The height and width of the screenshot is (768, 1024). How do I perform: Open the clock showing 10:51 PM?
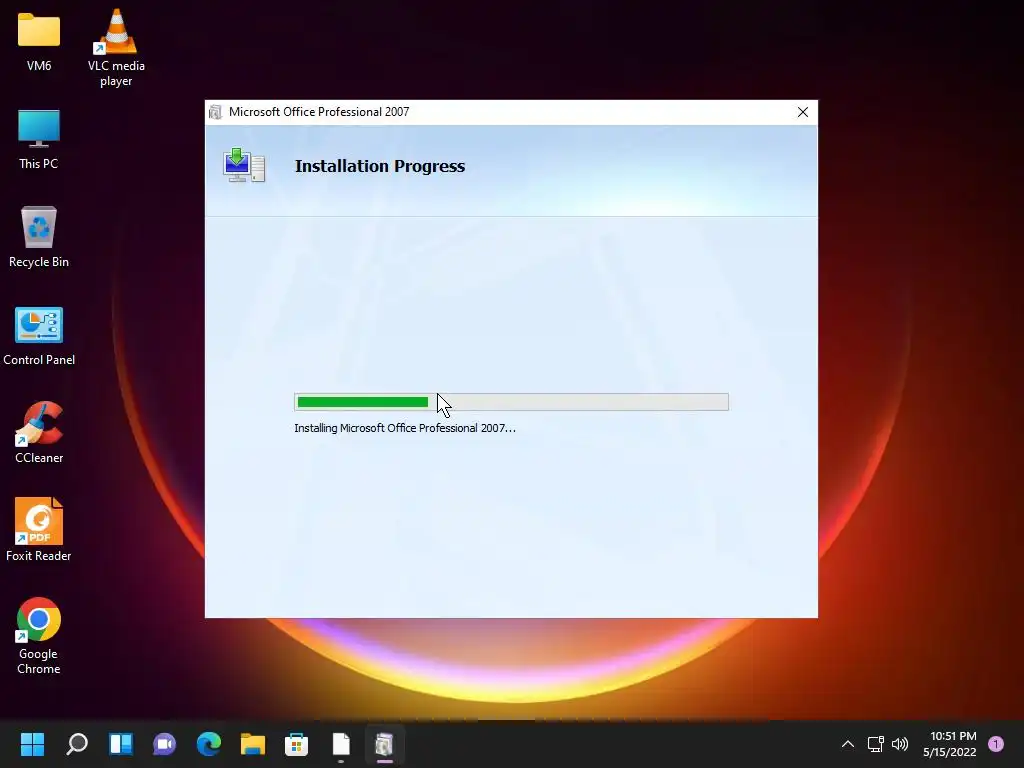coord(950,744)
